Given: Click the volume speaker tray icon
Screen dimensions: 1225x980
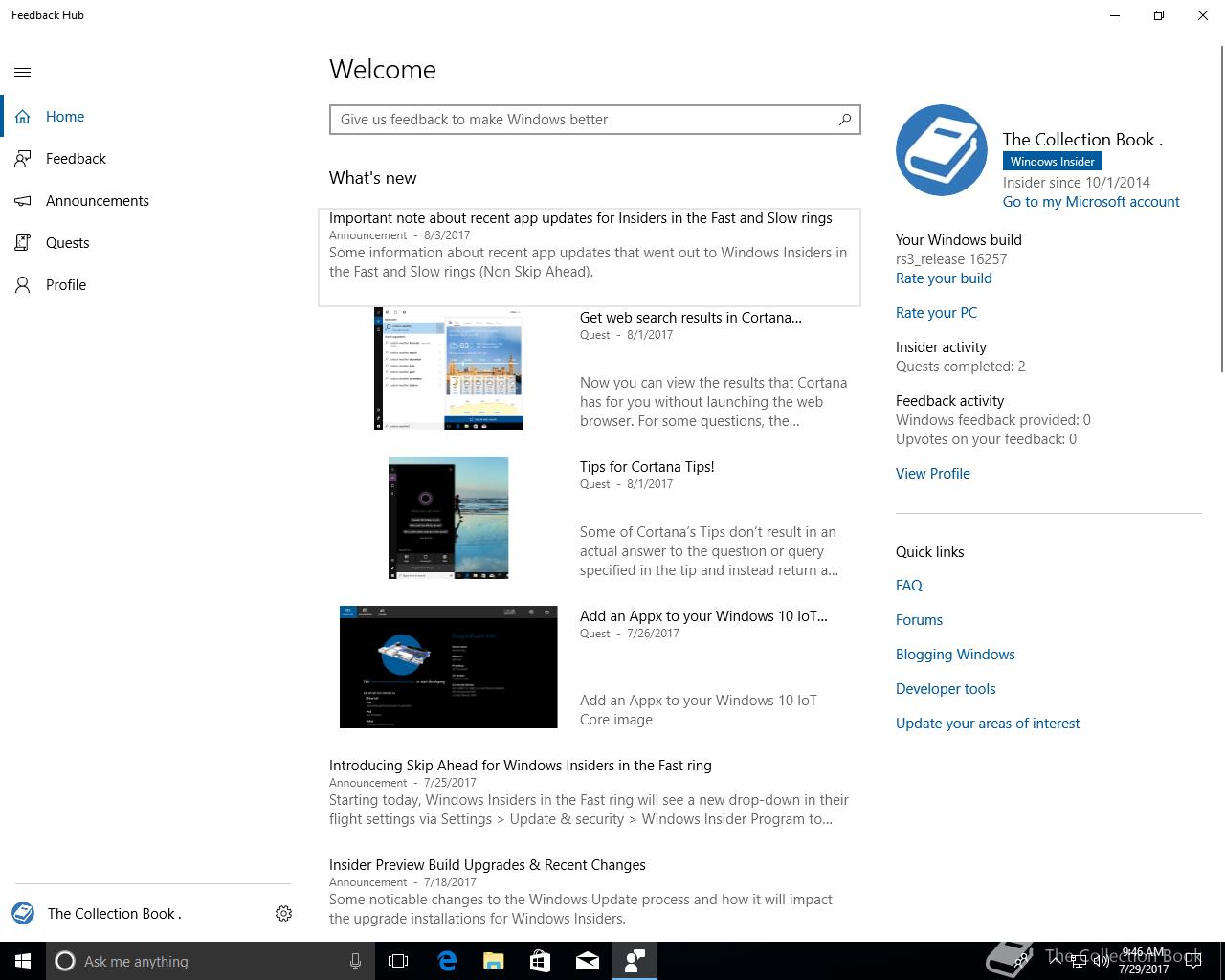Looking at the screenshot, I should (x=1102, y=961).
